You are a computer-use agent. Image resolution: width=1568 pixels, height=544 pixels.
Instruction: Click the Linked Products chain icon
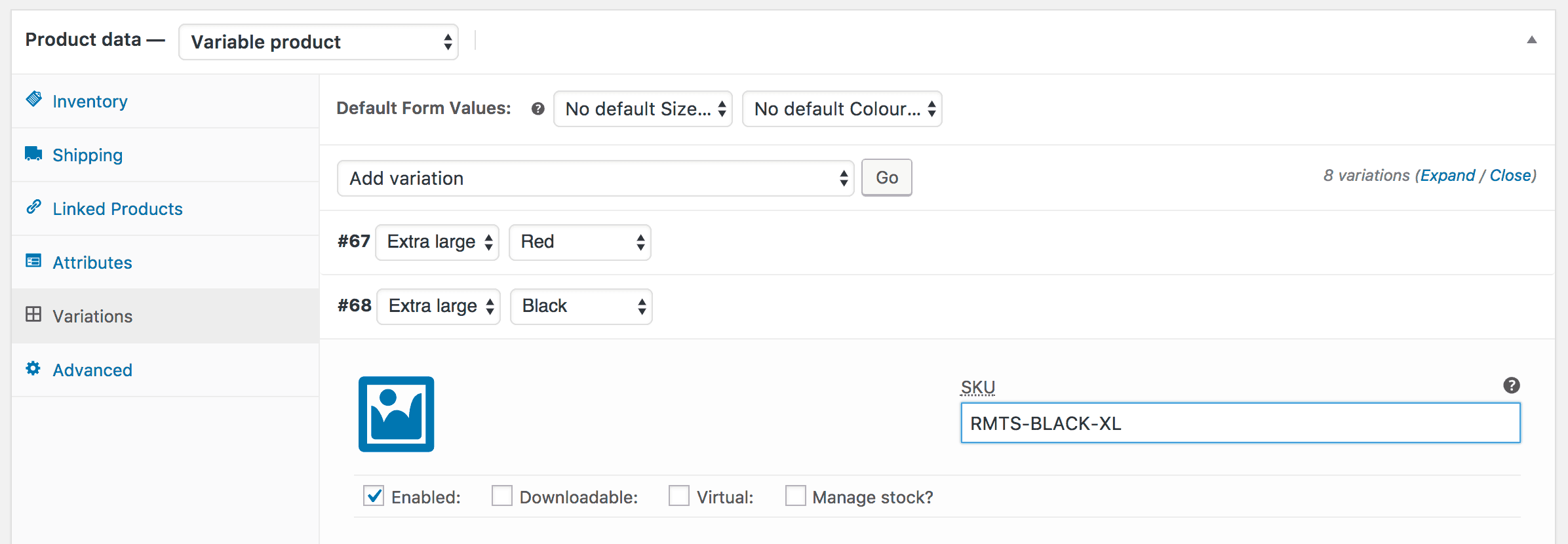pyautogui.click(x=33, y=207)
